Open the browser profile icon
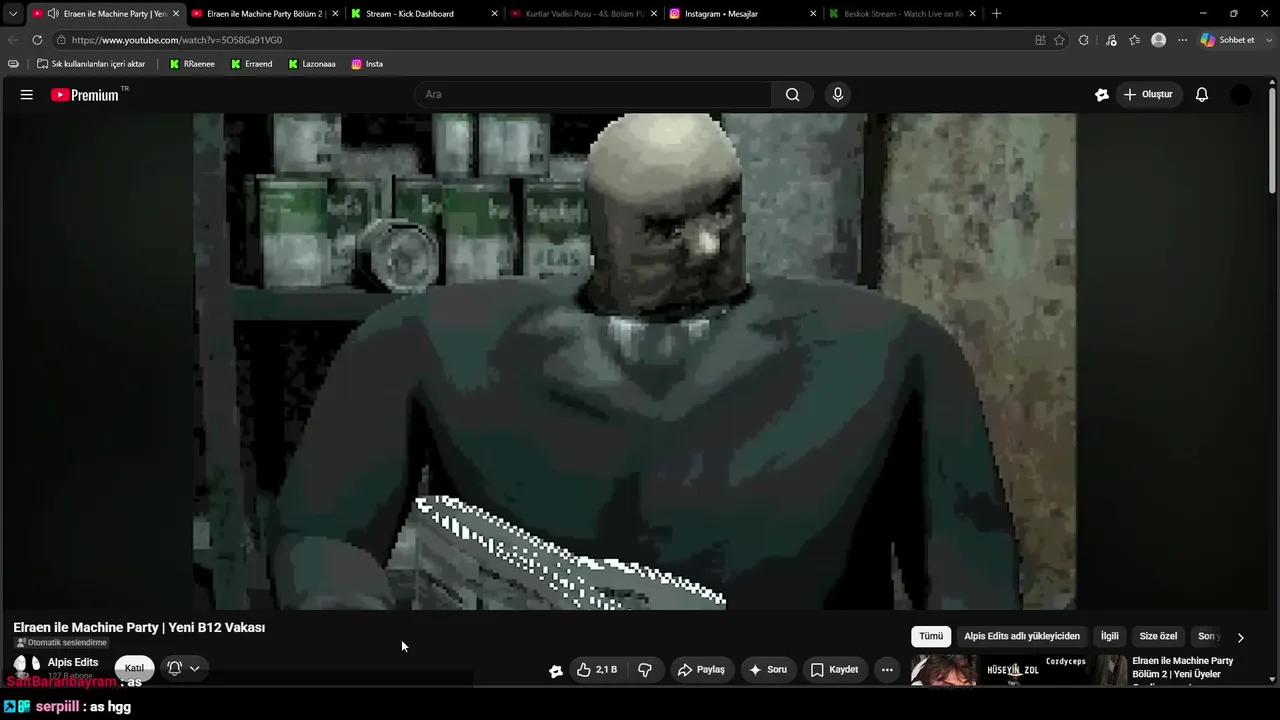This screenshot has height=720, width=1280. [1158, 40]
